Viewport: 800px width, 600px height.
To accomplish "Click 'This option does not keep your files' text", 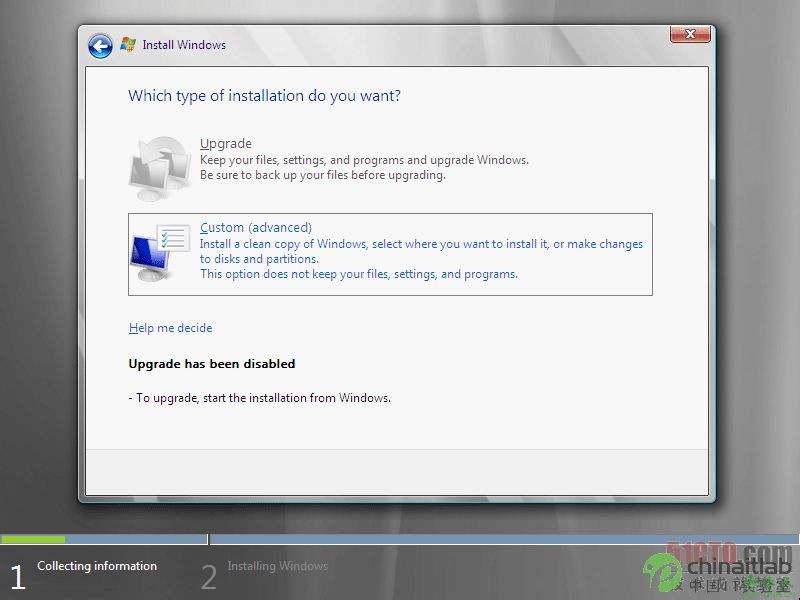I will (x=359, y=274).
